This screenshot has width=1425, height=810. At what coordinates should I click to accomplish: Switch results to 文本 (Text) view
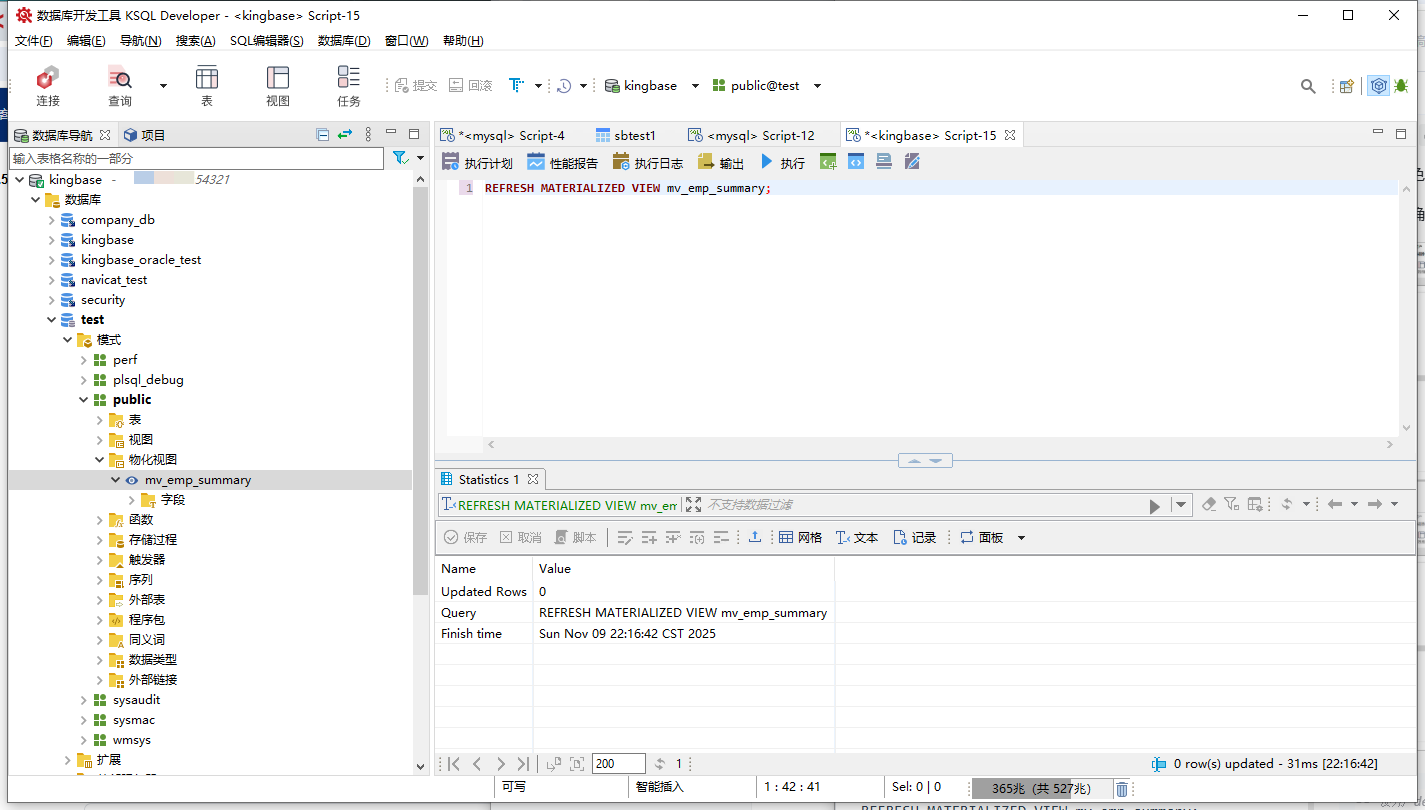tap(856, 537)
